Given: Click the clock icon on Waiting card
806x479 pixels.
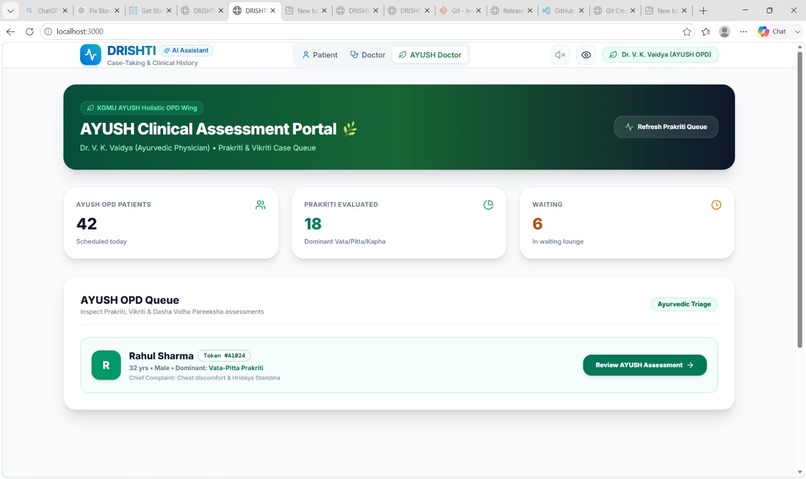Looking at the screenshot, I should pyautogui.click(x=716, y=205).
